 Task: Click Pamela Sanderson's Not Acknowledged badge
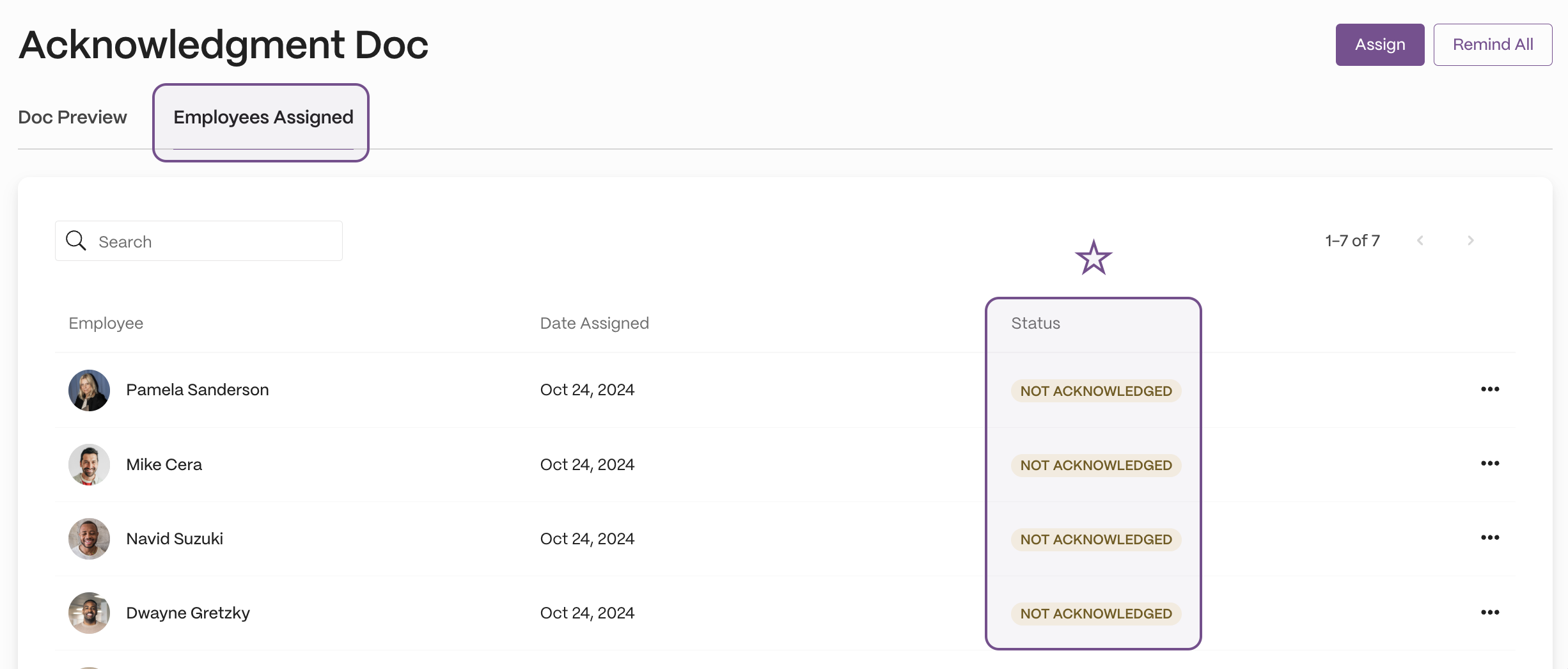[x=1095, y=391]
